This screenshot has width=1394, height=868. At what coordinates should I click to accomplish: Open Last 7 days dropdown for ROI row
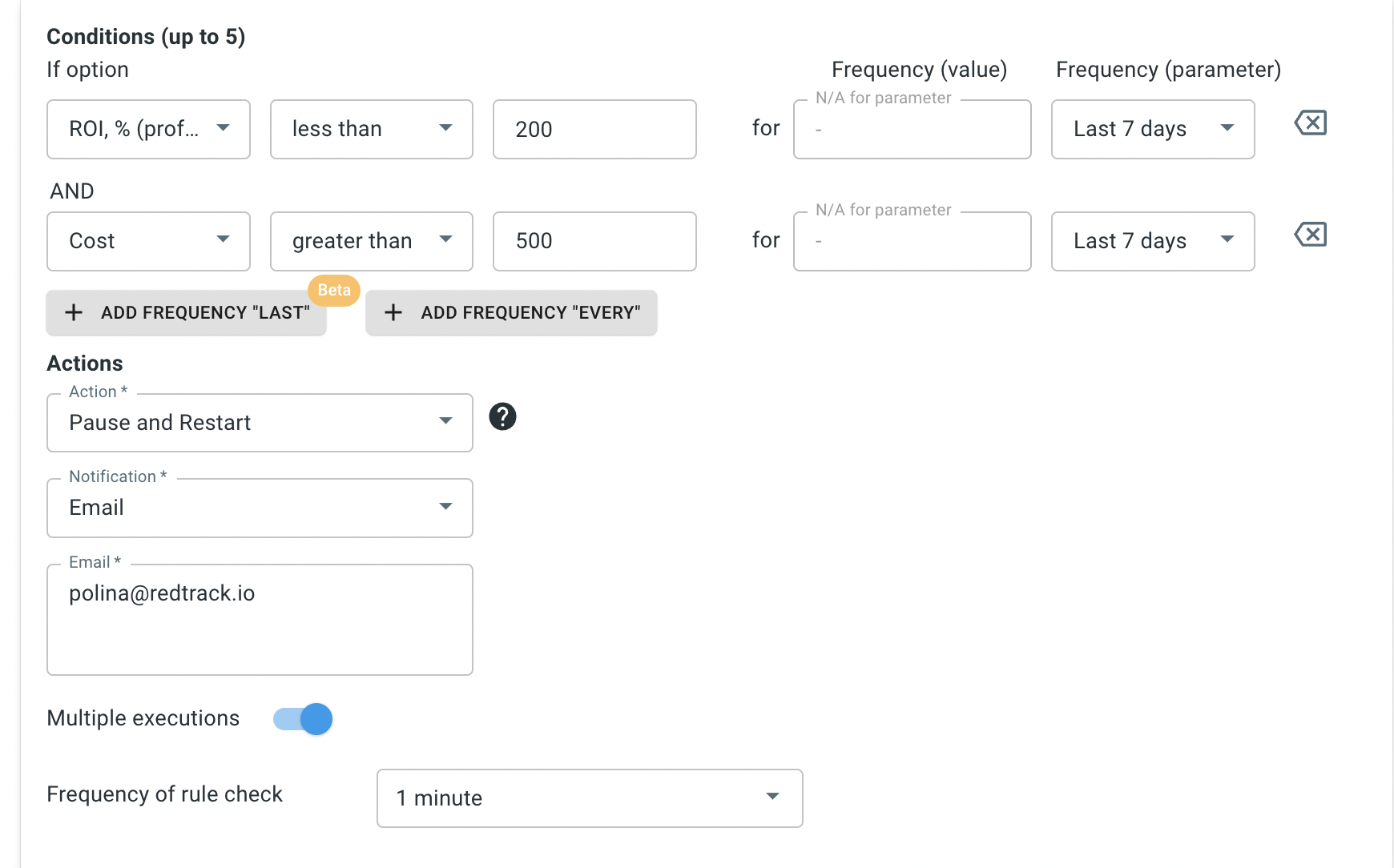(1152, 129)
